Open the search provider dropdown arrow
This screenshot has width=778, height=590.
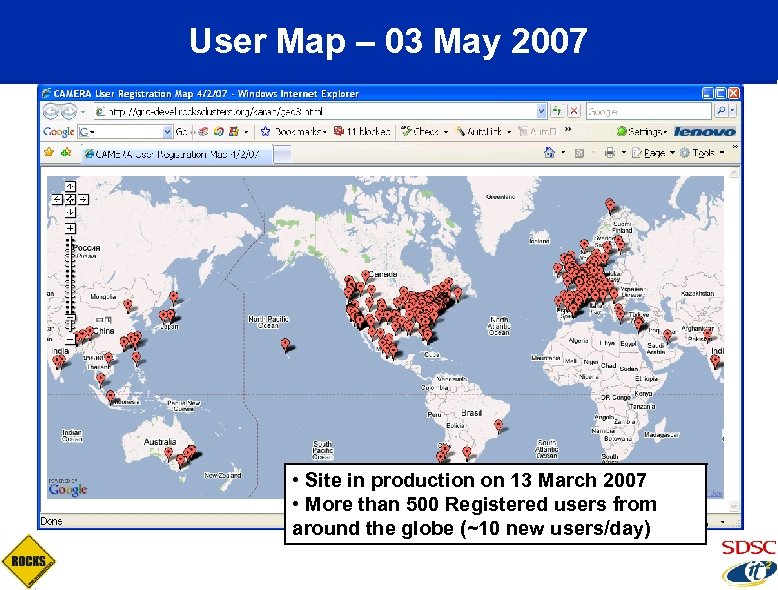pos(733,111)
